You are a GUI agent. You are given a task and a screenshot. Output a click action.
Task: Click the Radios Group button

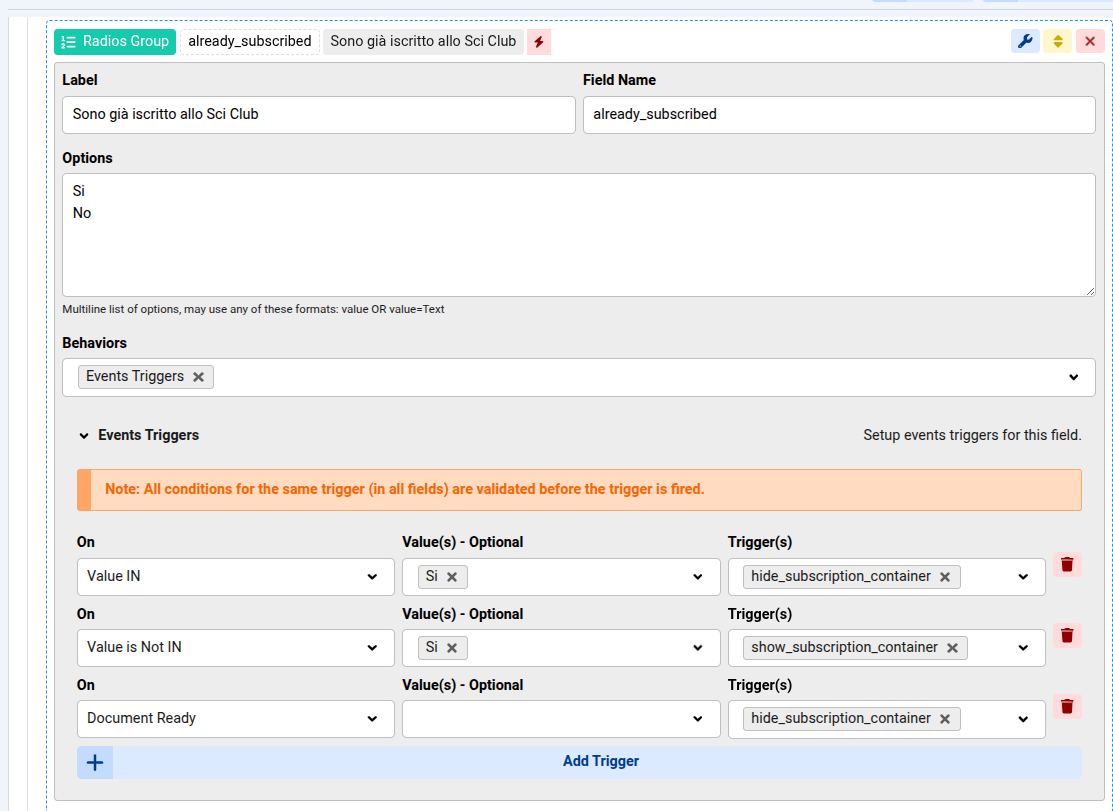[x=115, y=42]
